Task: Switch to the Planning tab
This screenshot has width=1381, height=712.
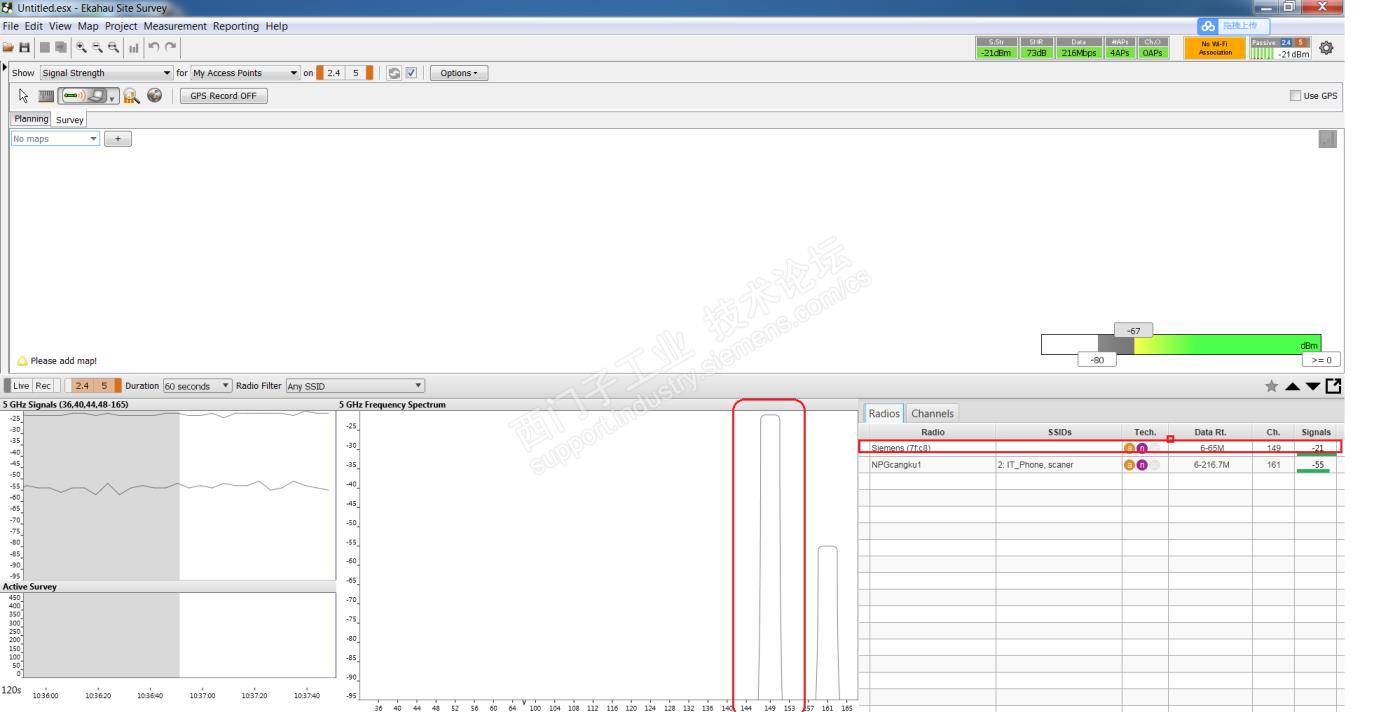Action: tap(31, 119)
